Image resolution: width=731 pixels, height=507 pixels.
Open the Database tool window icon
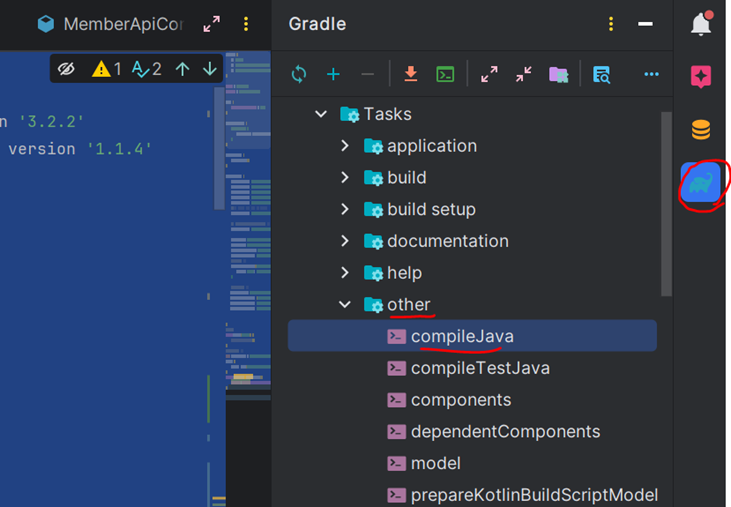click(701, 130)
